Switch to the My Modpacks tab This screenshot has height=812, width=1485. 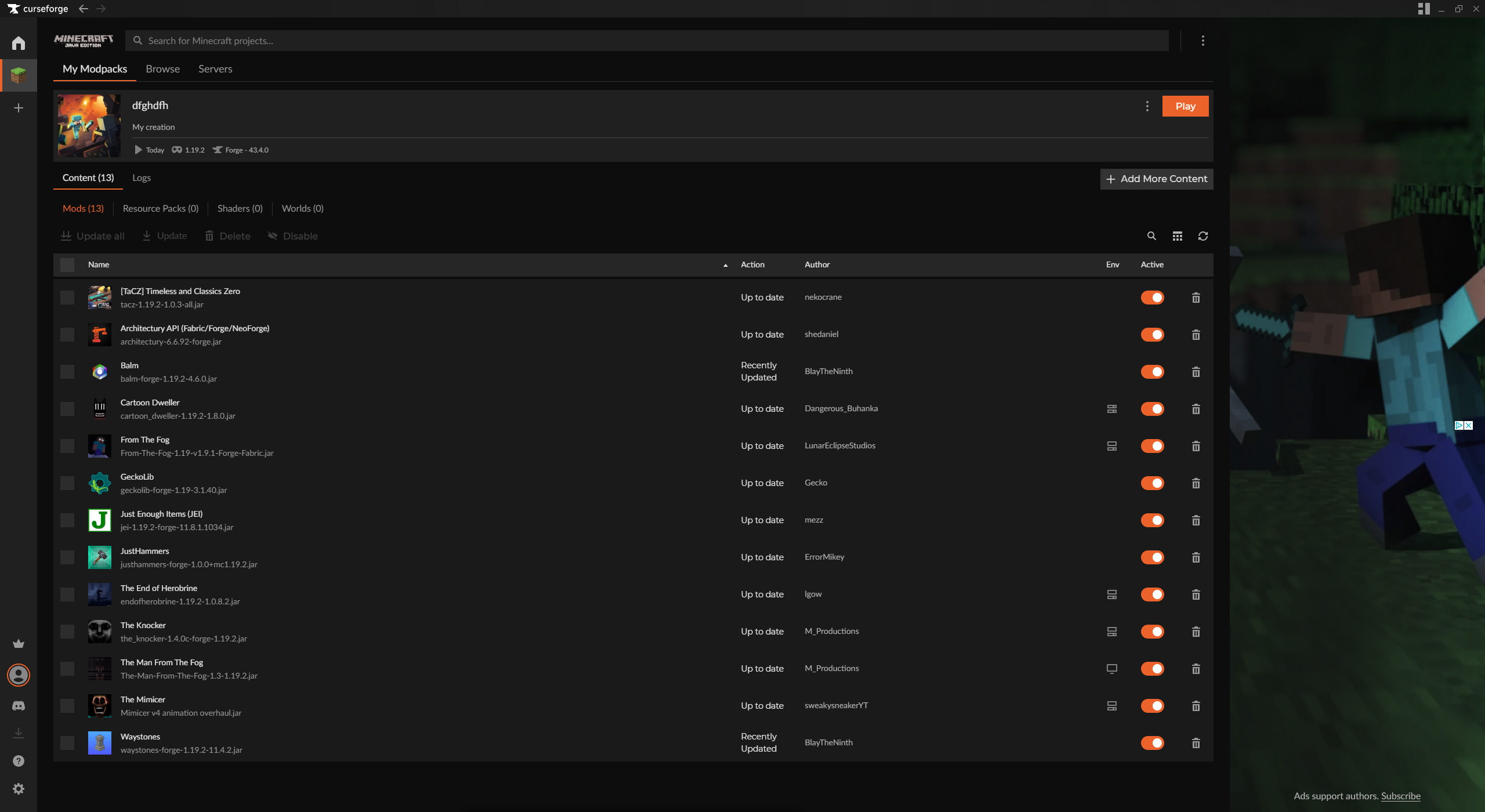pyautogui.click(x=95, y=69)
